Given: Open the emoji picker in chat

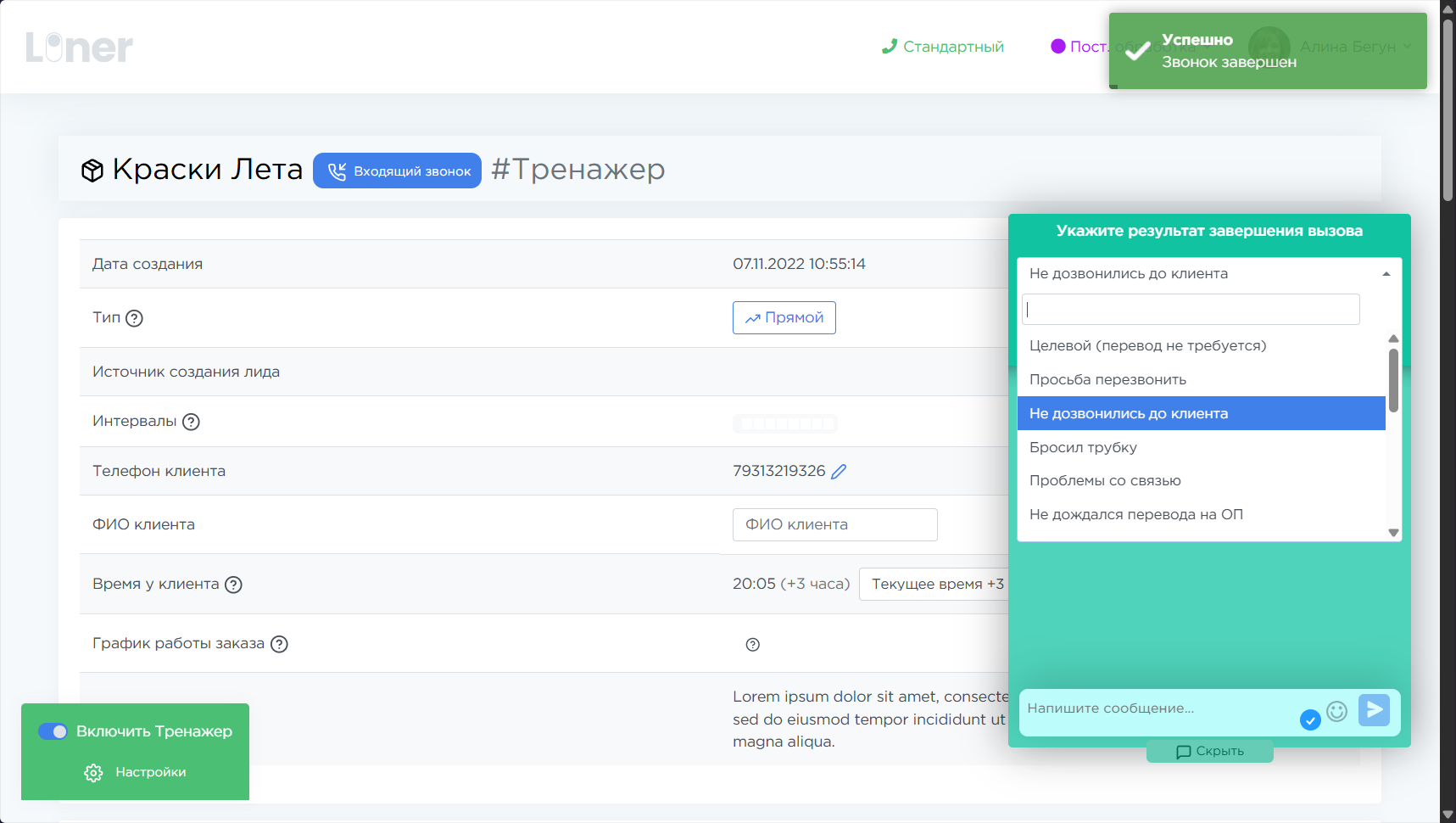Looking at the screenshot, I should click(1336, 711).
